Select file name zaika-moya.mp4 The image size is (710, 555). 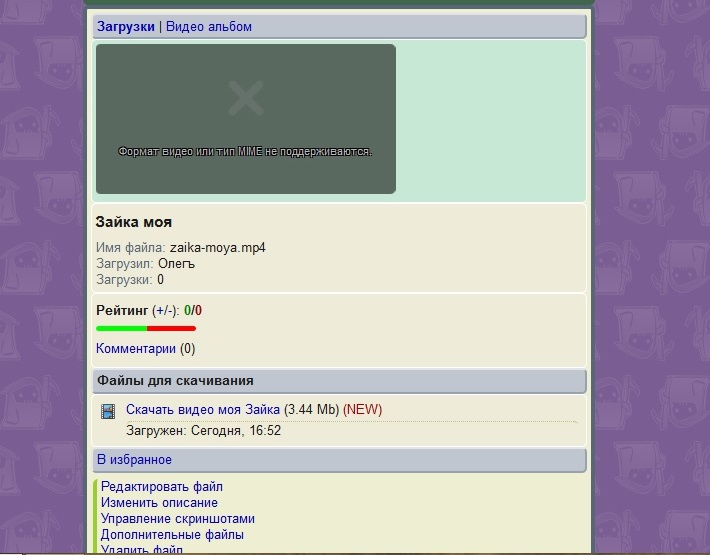pyautogui.click(x=218, y=248)
